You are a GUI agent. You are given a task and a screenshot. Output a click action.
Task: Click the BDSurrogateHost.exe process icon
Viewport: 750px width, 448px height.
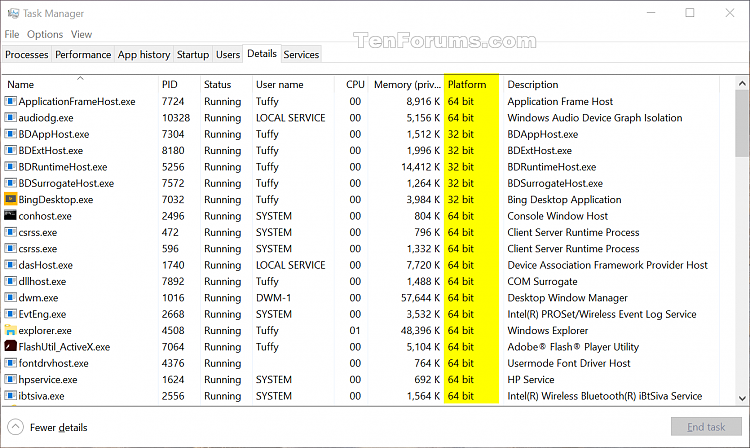(10, 183)
